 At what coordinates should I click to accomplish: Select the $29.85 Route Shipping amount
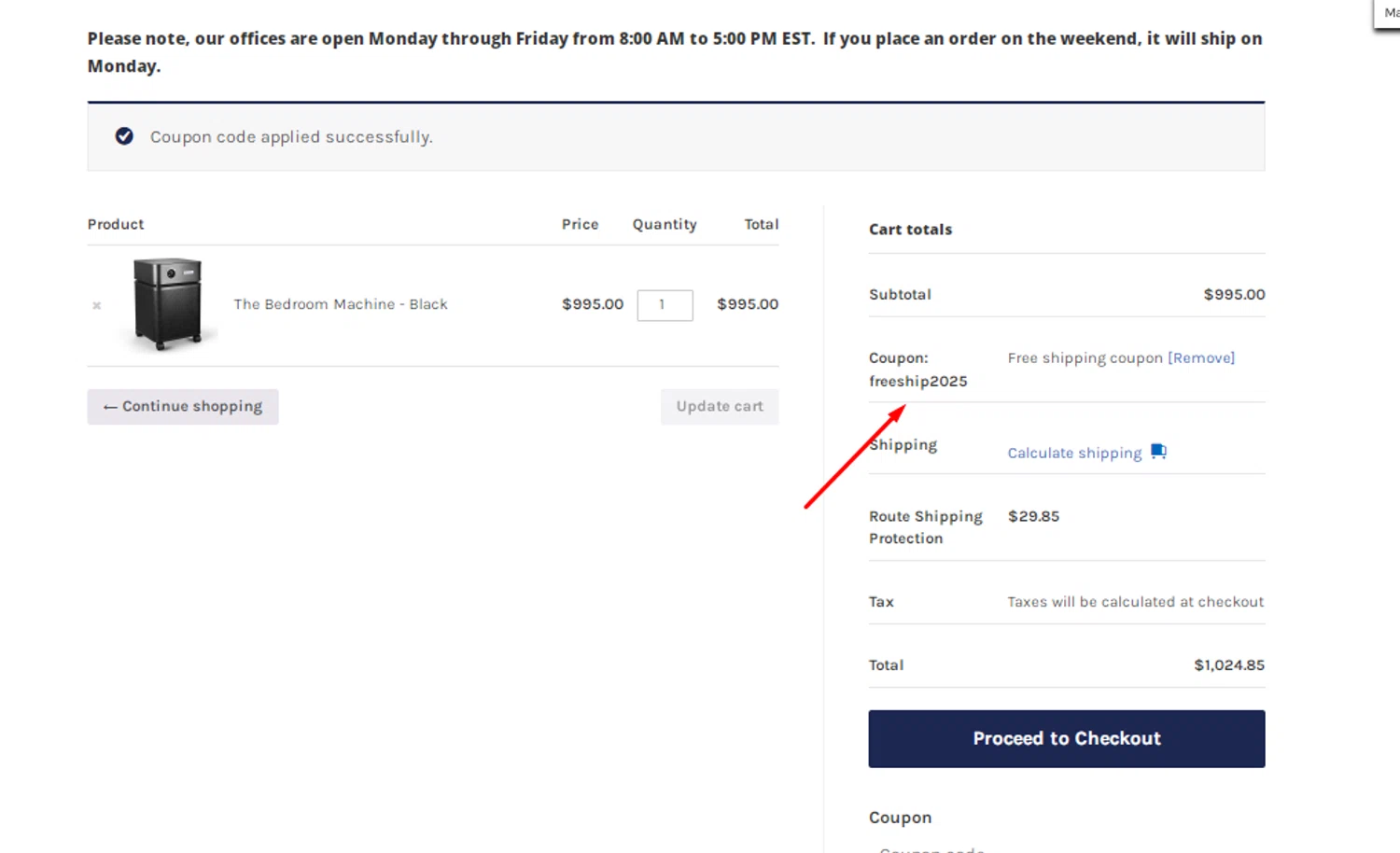(x=1033, y=516)
